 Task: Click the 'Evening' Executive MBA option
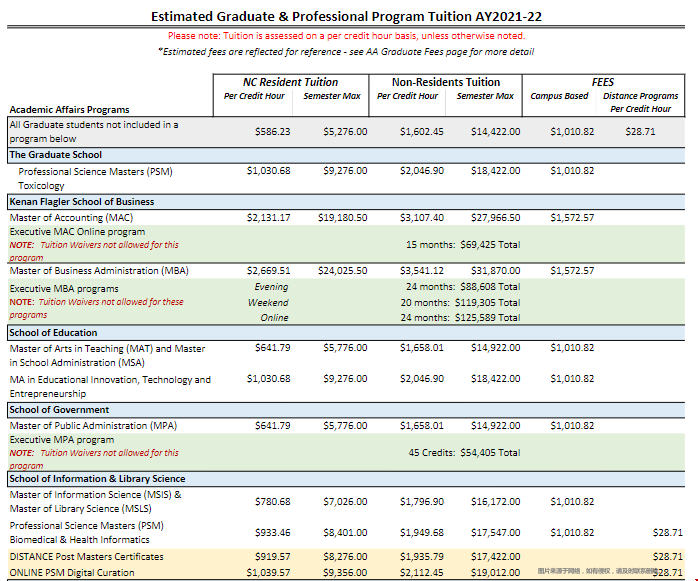271,287
